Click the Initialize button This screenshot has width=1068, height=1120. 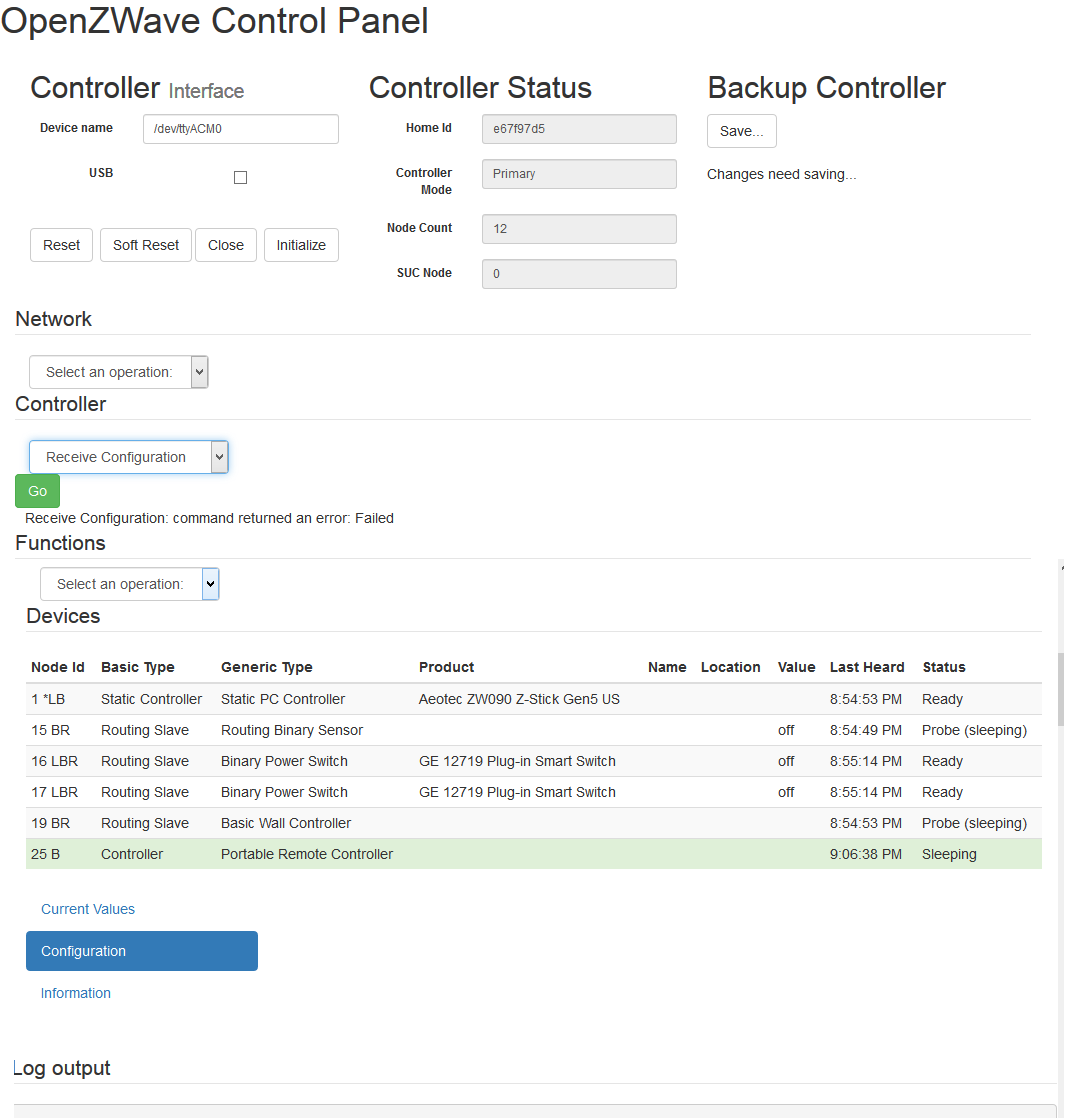(301, 244)
